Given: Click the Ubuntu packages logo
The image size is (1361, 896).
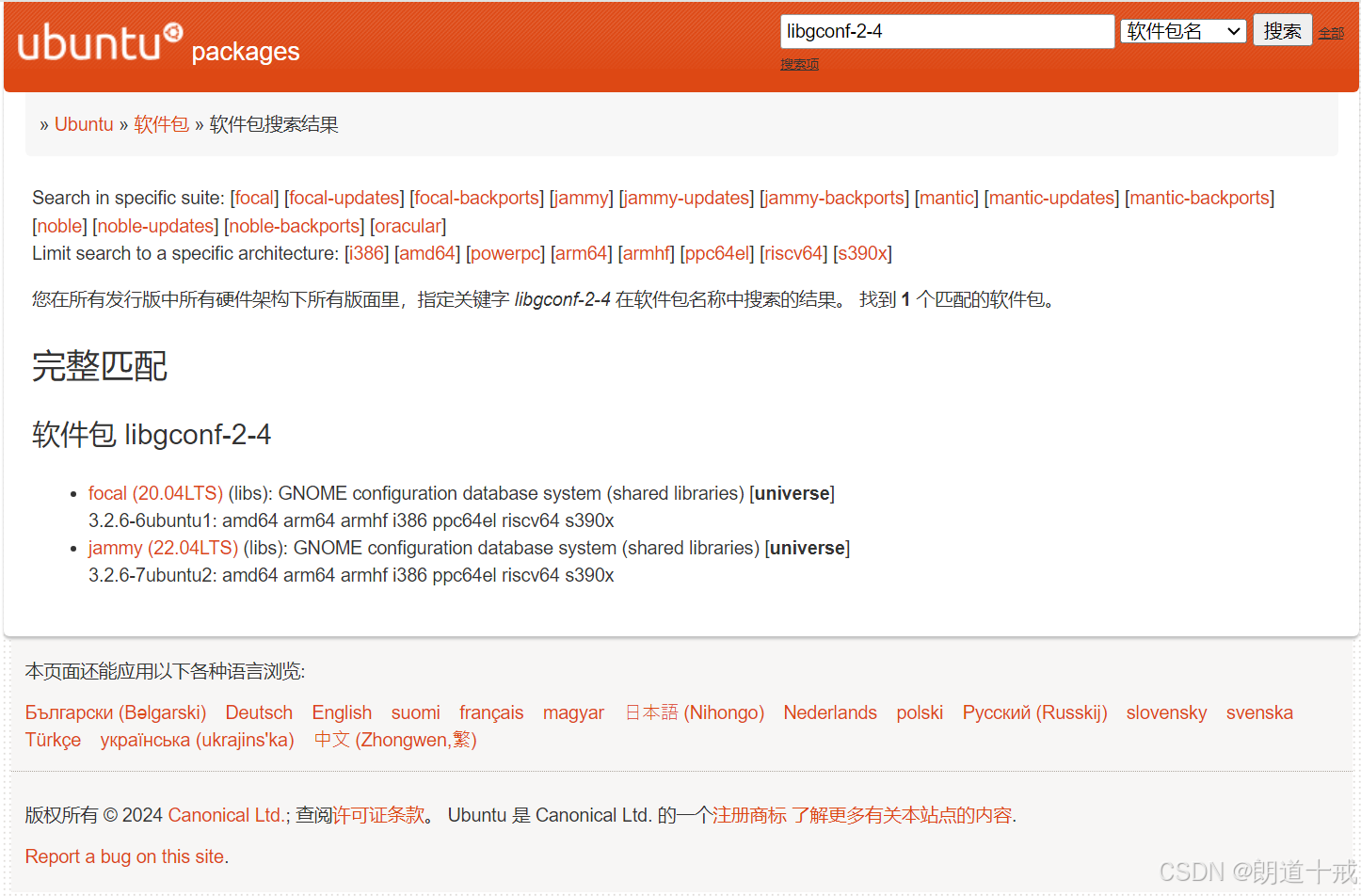Looking at the screenshot, I should tap(158, 44).
